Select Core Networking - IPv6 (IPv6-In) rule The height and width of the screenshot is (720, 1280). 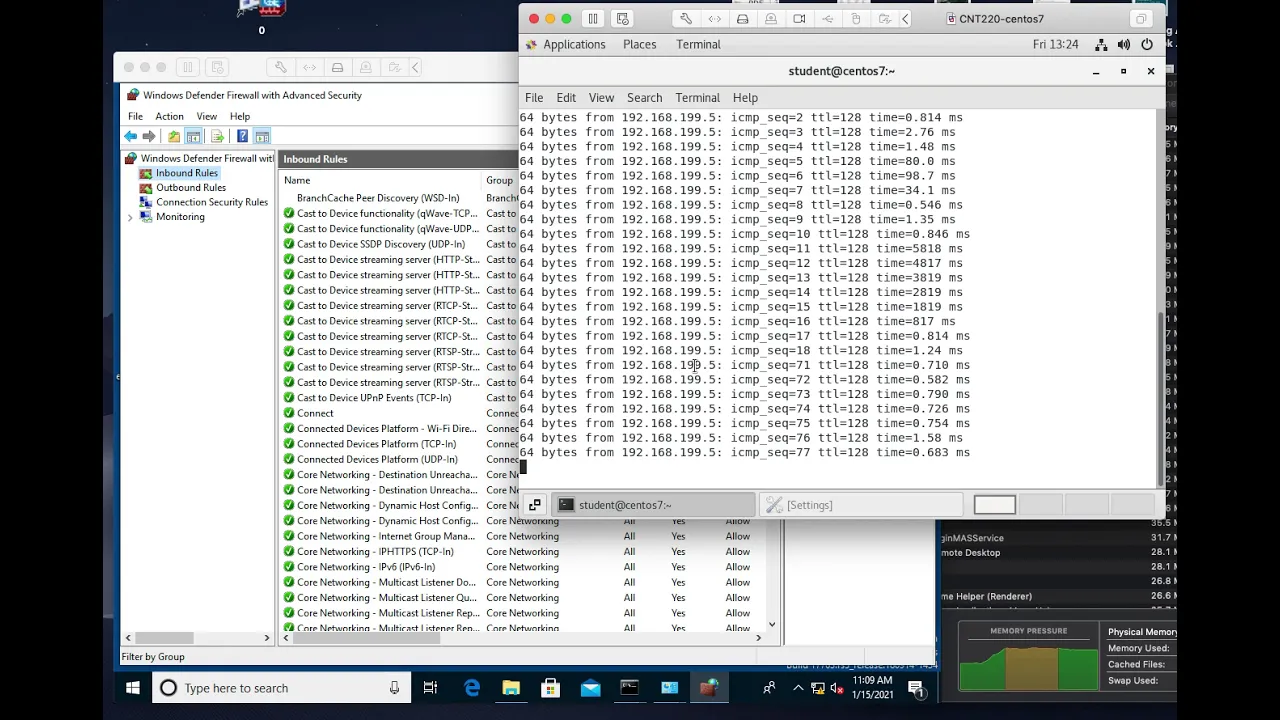click(x=366, y=567)
